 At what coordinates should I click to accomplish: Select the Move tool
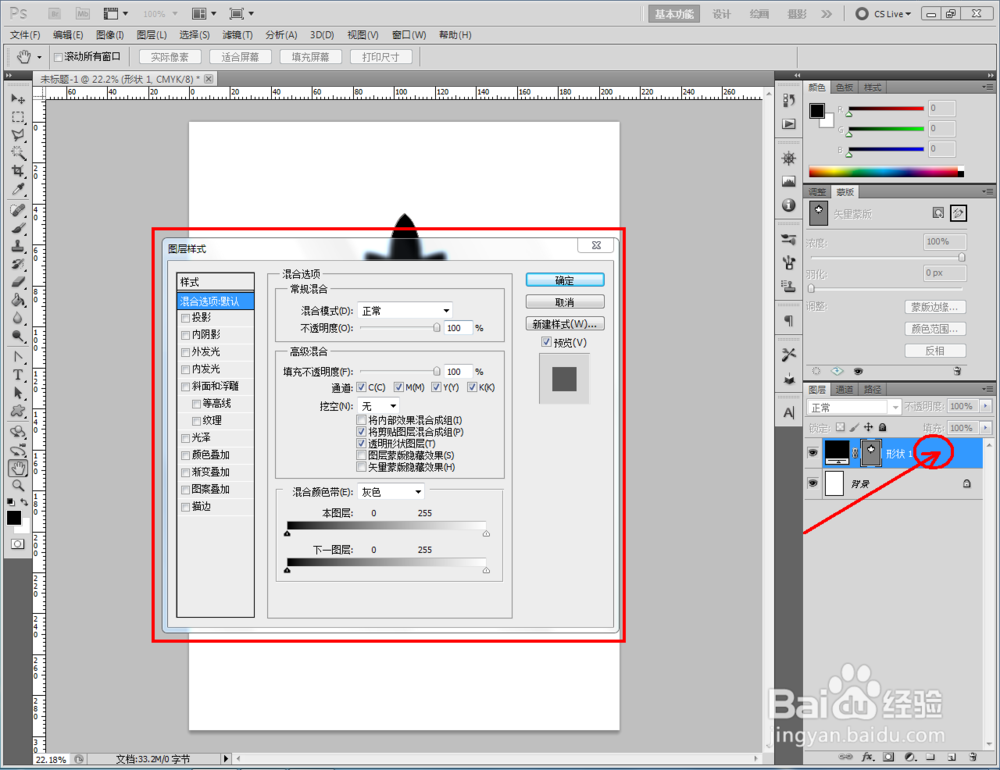(18, 97)
